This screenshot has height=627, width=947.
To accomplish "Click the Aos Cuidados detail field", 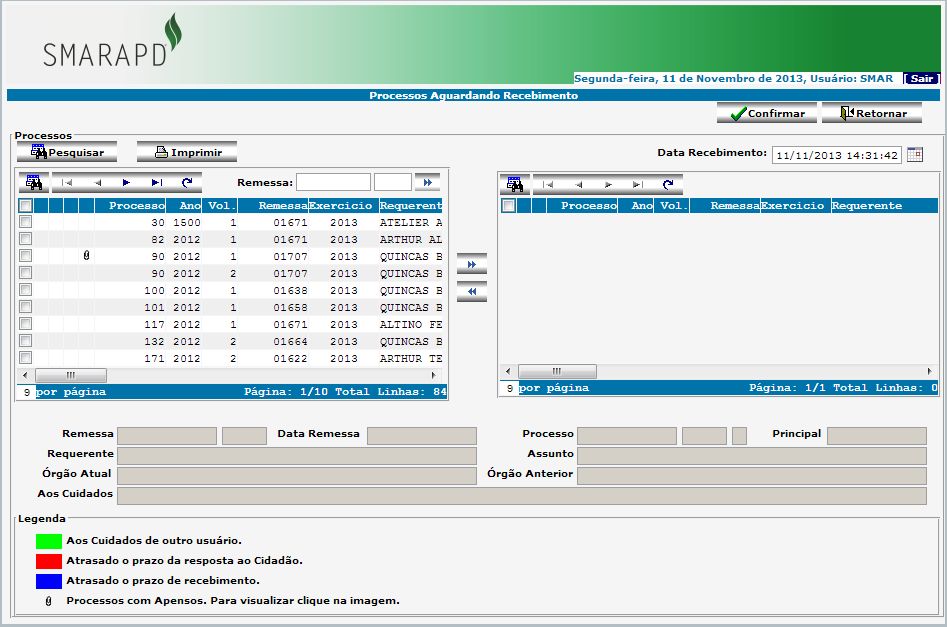I will (x=522, y=496).
